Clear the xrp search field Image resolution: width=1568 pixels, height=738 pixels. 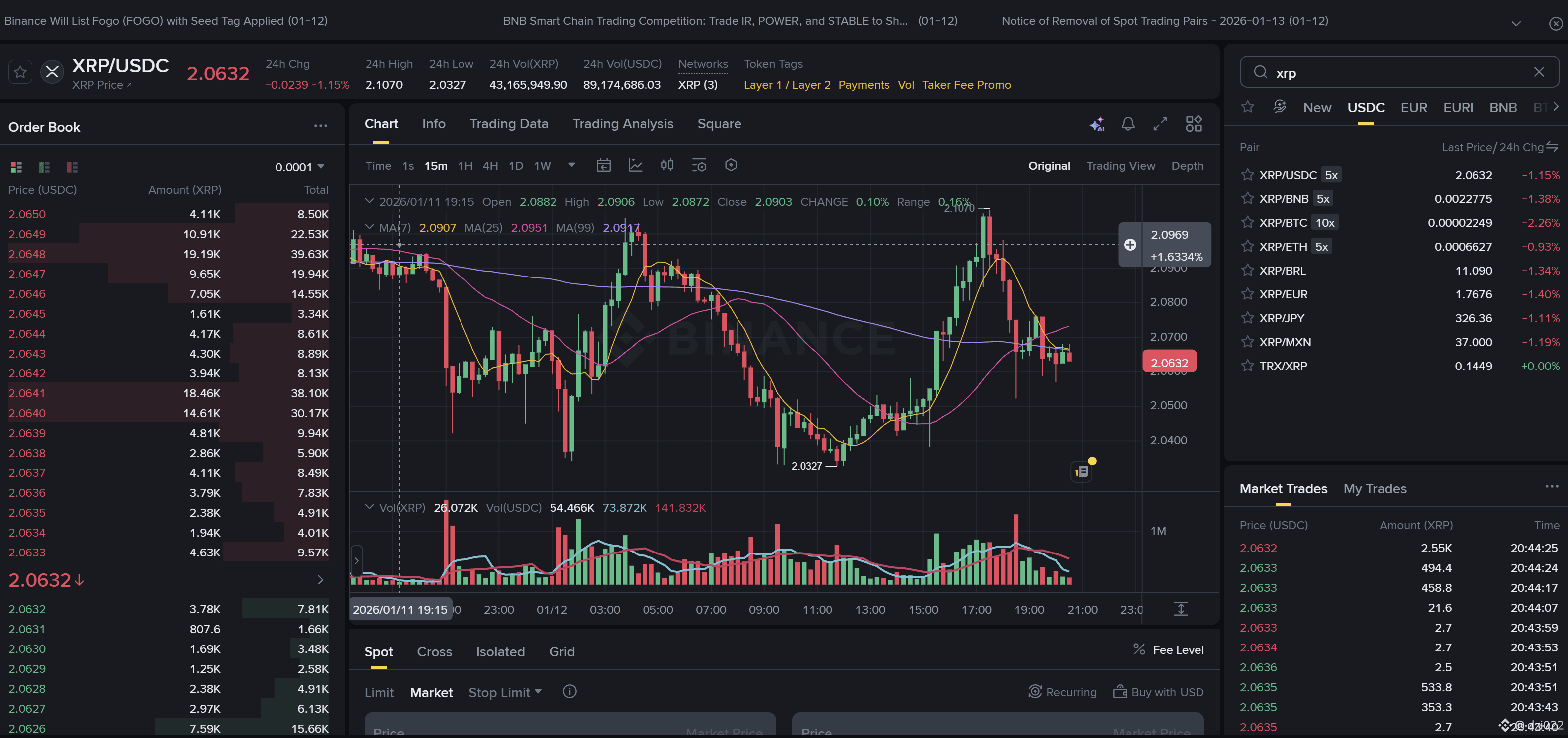coord(1539,72)
